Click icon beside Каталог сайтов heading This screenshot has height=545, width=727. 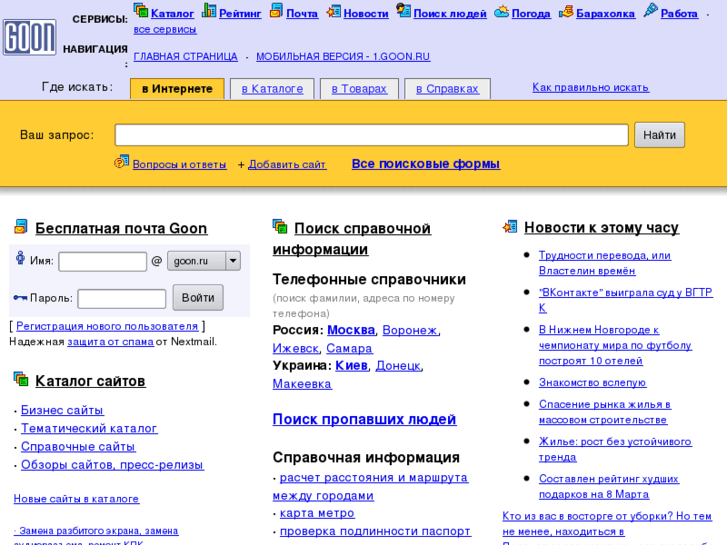tap(21, 379)
